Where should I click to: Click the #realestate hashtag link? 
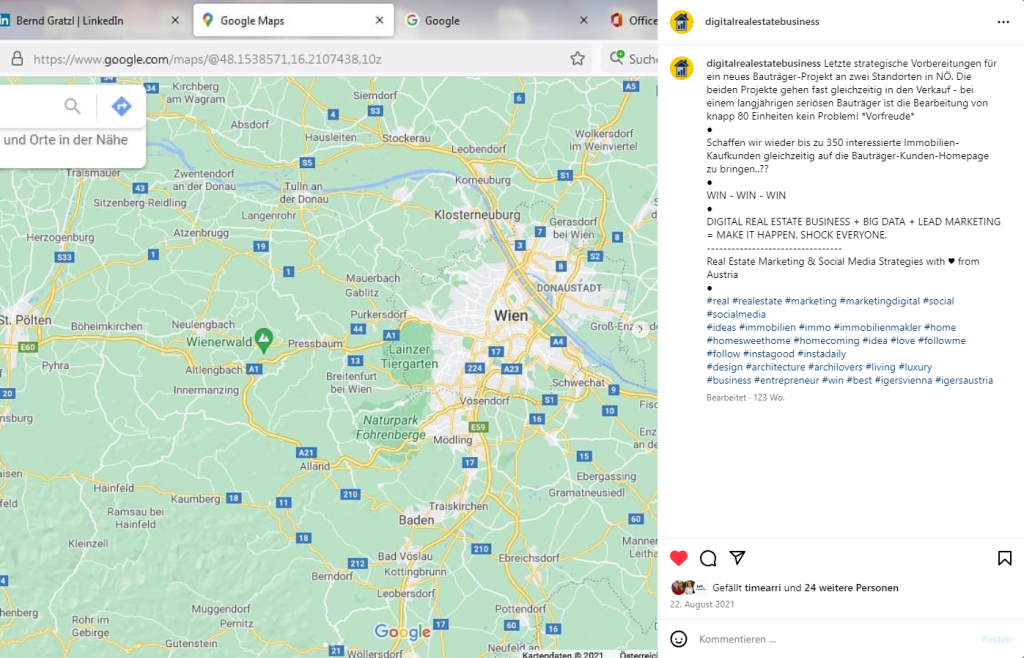click(x=757, y=301)
